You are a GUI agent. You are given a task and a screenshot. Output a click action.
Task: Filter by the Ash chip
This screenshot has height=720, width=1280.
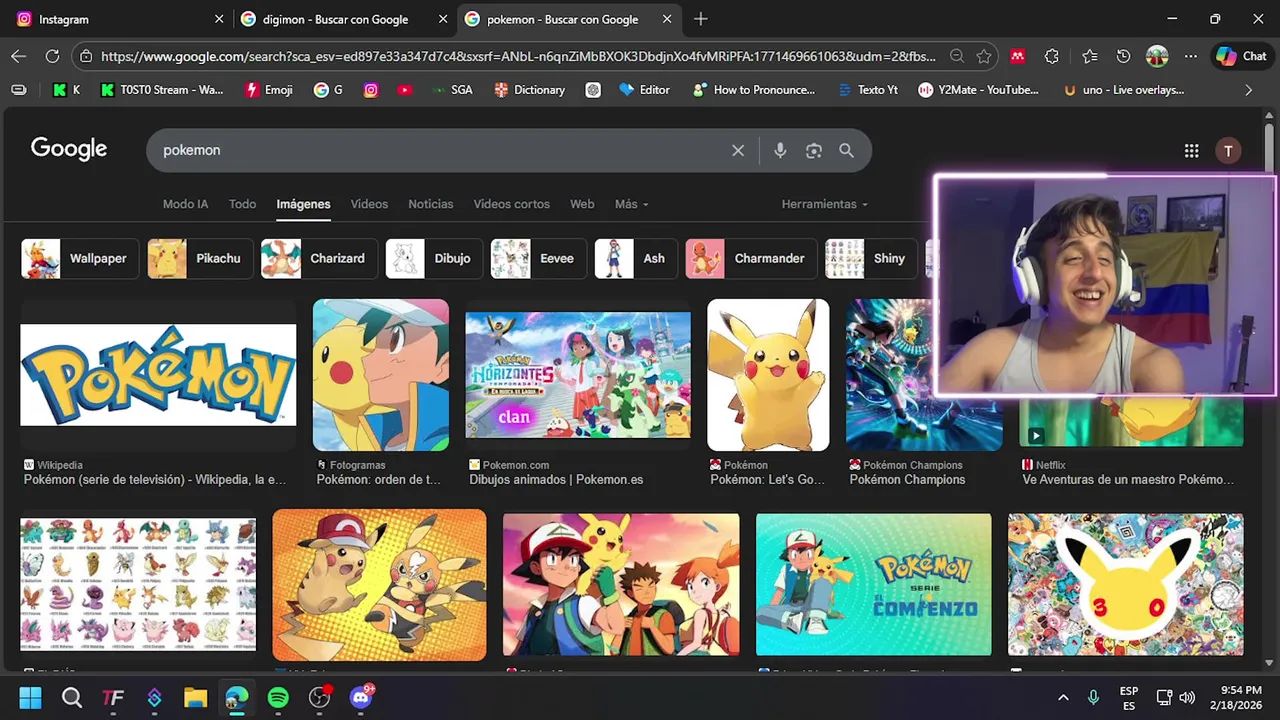tap(636, 258)
